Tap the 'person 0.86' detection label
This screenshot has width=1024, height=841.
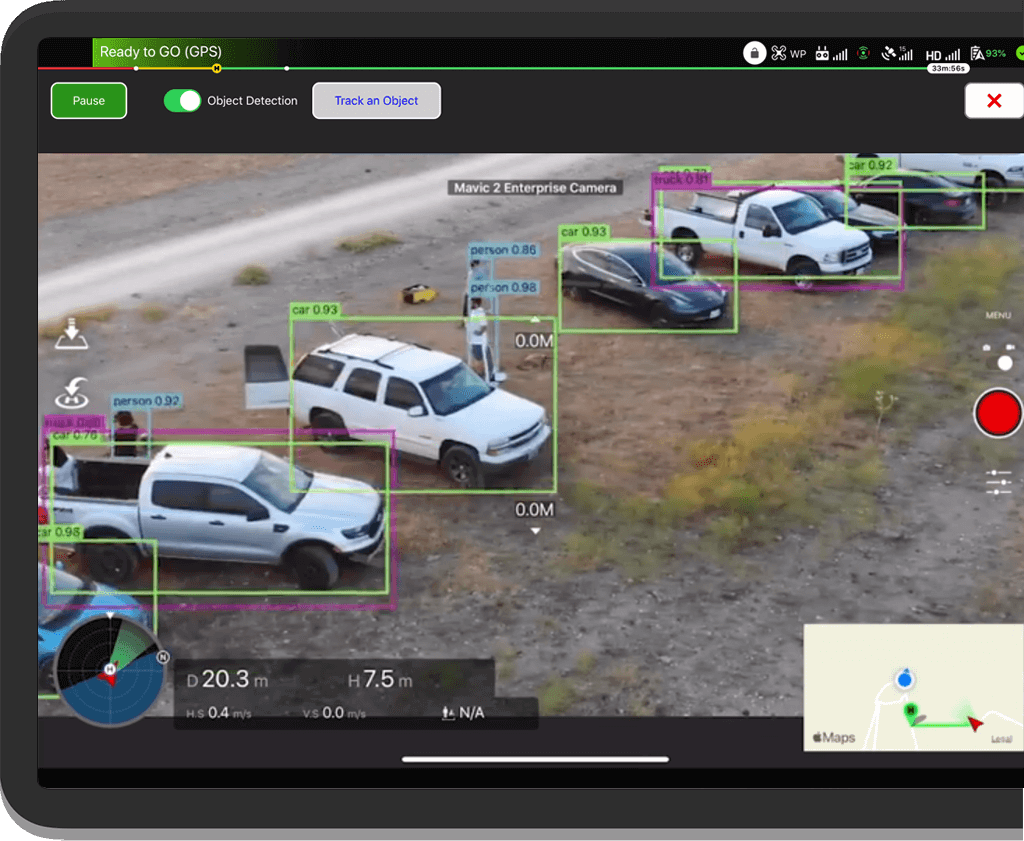(x=504, y=250)
